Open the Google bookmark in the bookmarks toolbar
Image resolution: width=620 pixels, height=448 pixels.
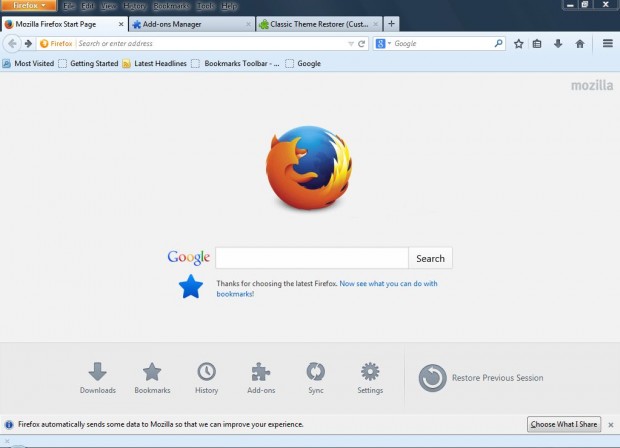[303, 63]
